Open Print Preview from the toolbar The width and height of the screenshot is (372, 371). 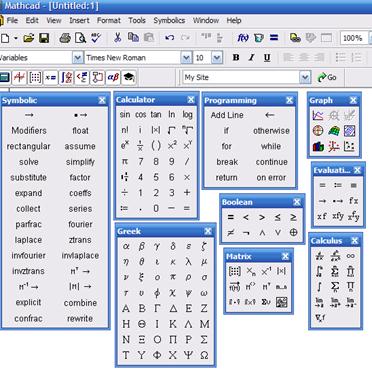pyautogui.click(x=80, y=38)
